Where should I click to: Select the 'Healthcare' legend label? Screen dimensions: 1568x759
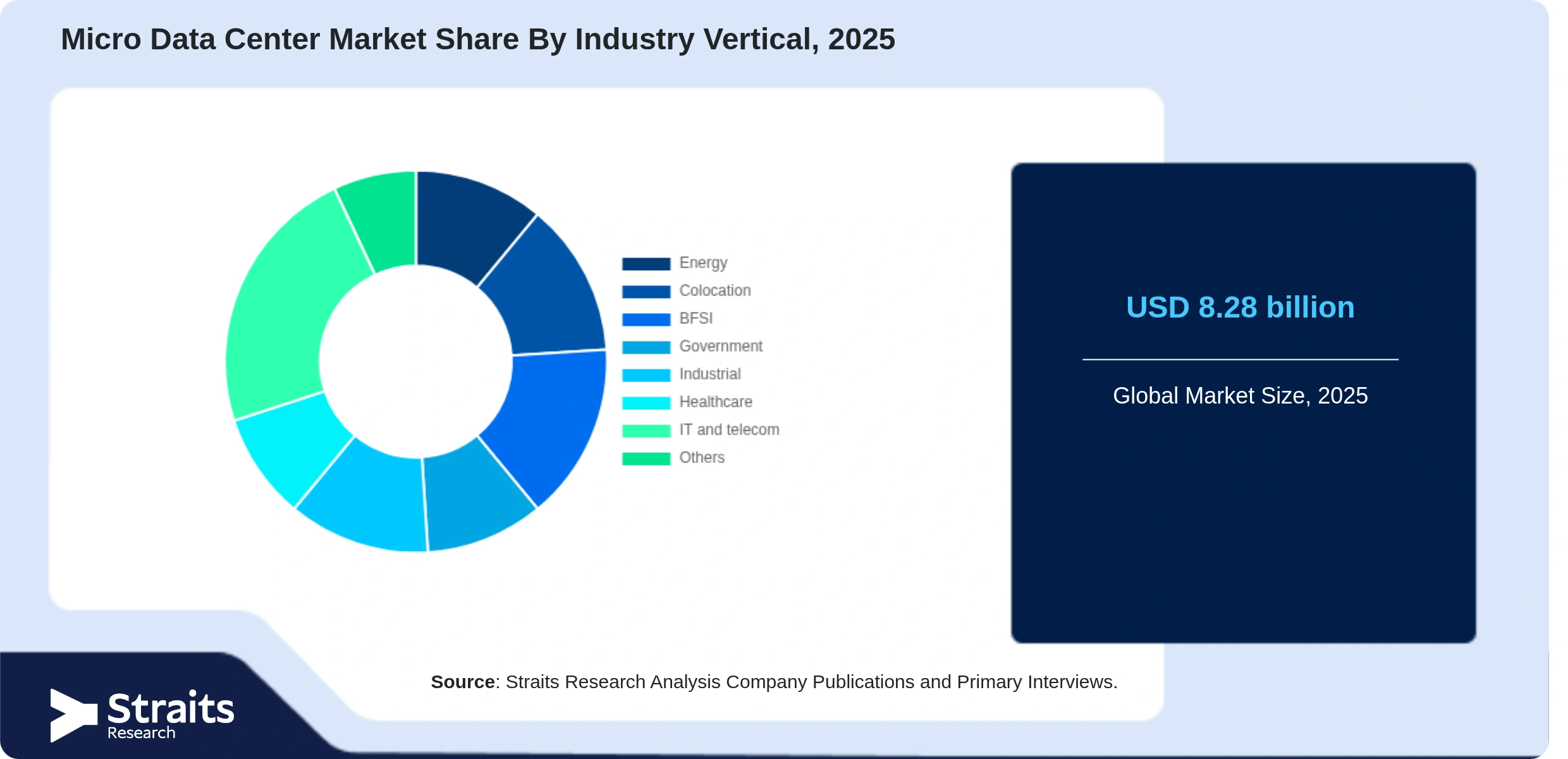coord(716,402)
